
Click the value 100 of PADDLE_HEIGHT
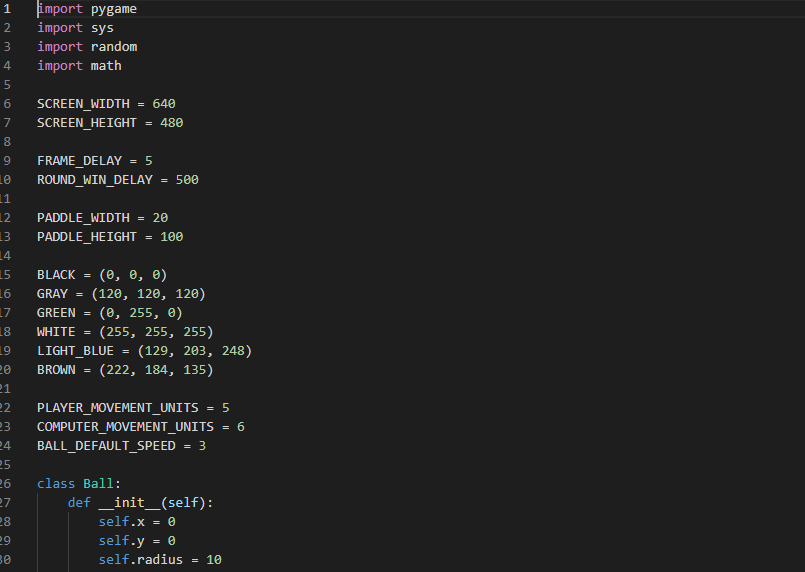coord(171,237)
